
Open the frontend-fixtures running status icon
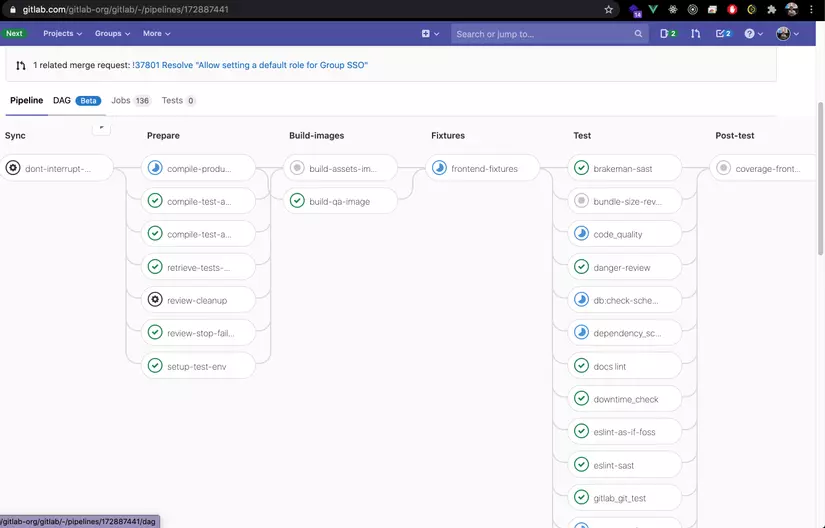439,168
